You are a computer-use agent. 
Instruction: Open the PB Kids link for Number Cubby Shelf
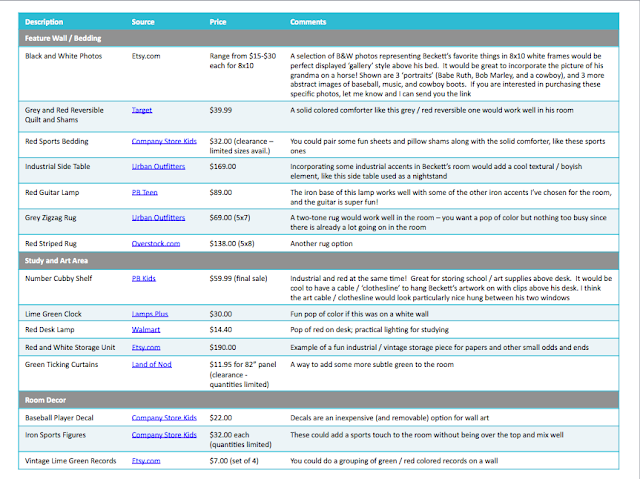click(x=144, y=279)
